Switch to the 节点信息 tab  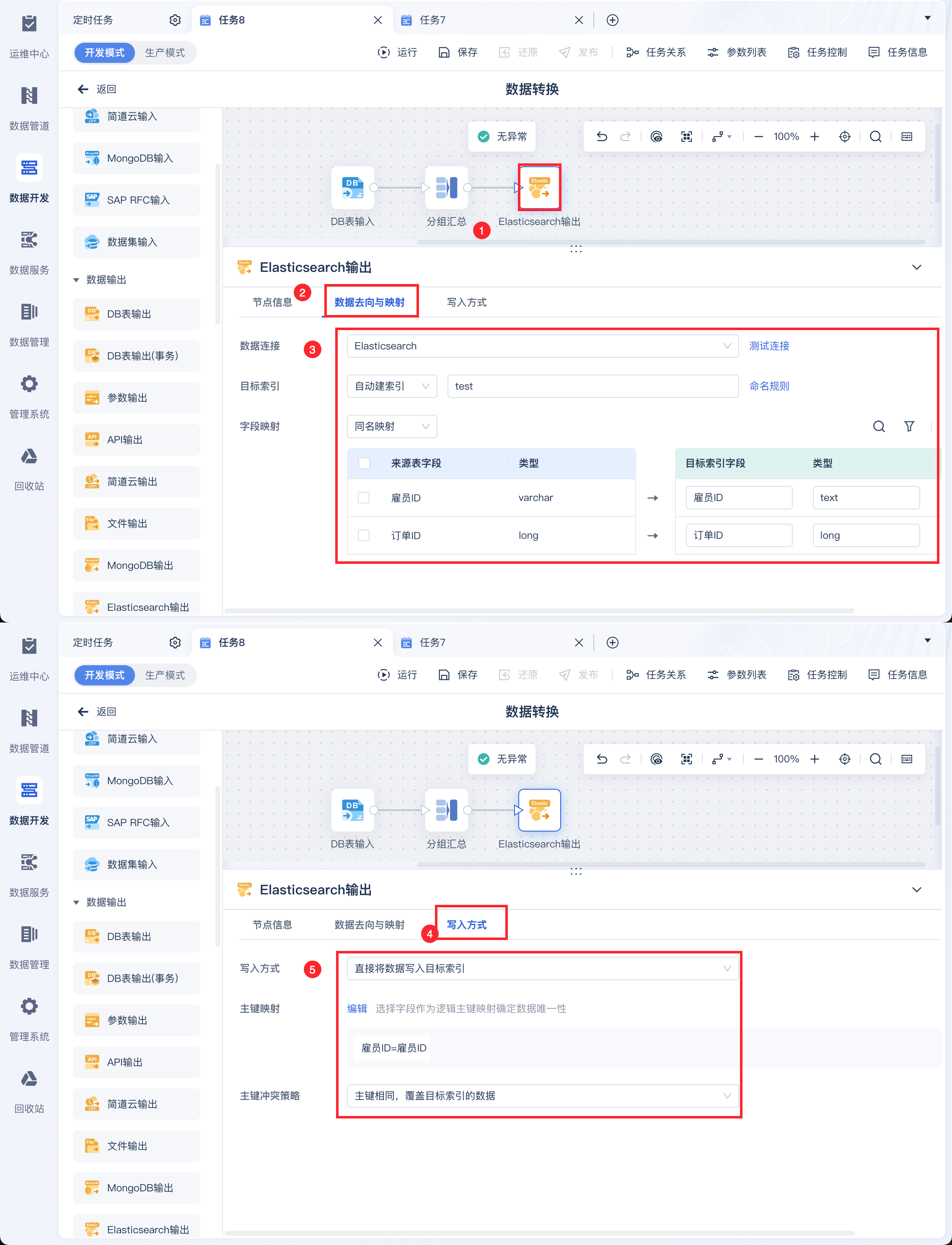click(272, 302)
